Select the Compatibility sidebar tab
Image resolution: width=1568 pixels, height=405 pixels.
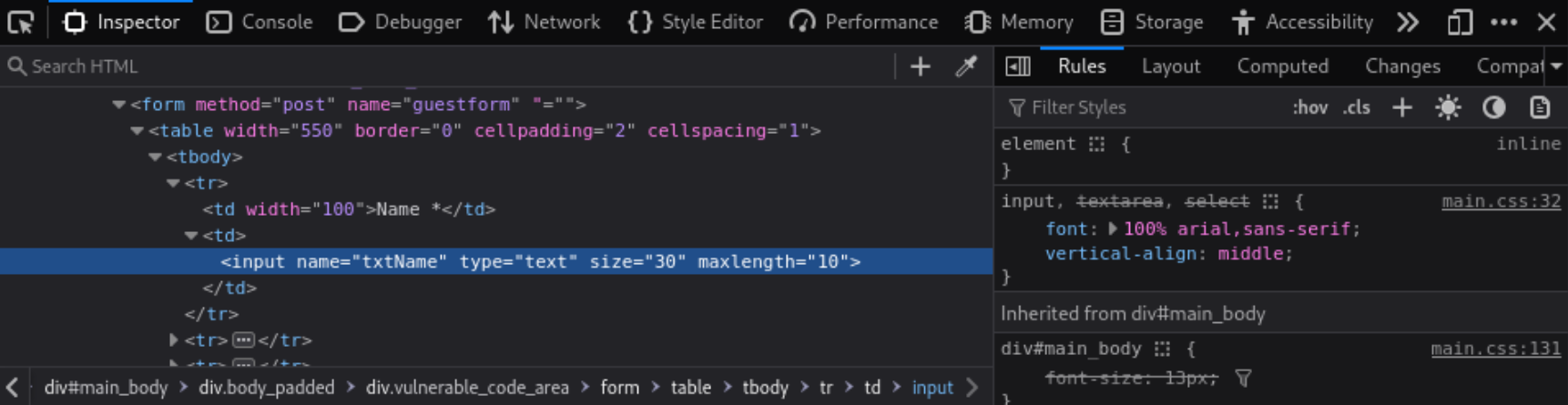point(1510,66)
